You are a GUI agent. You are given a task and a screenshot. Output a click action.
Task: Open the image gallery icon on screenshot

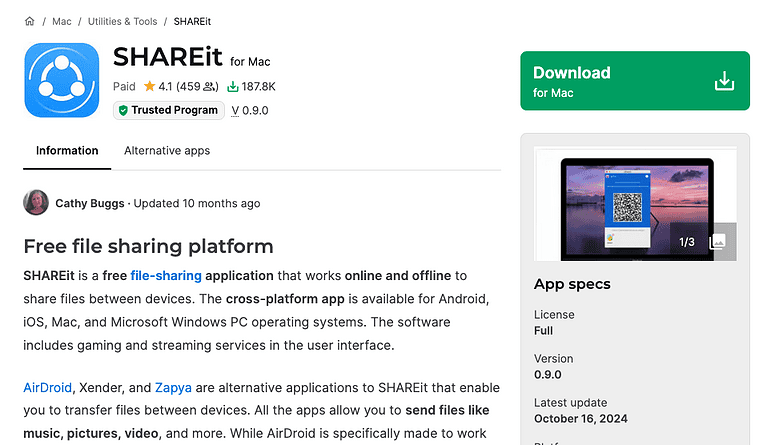coord(717,242)
